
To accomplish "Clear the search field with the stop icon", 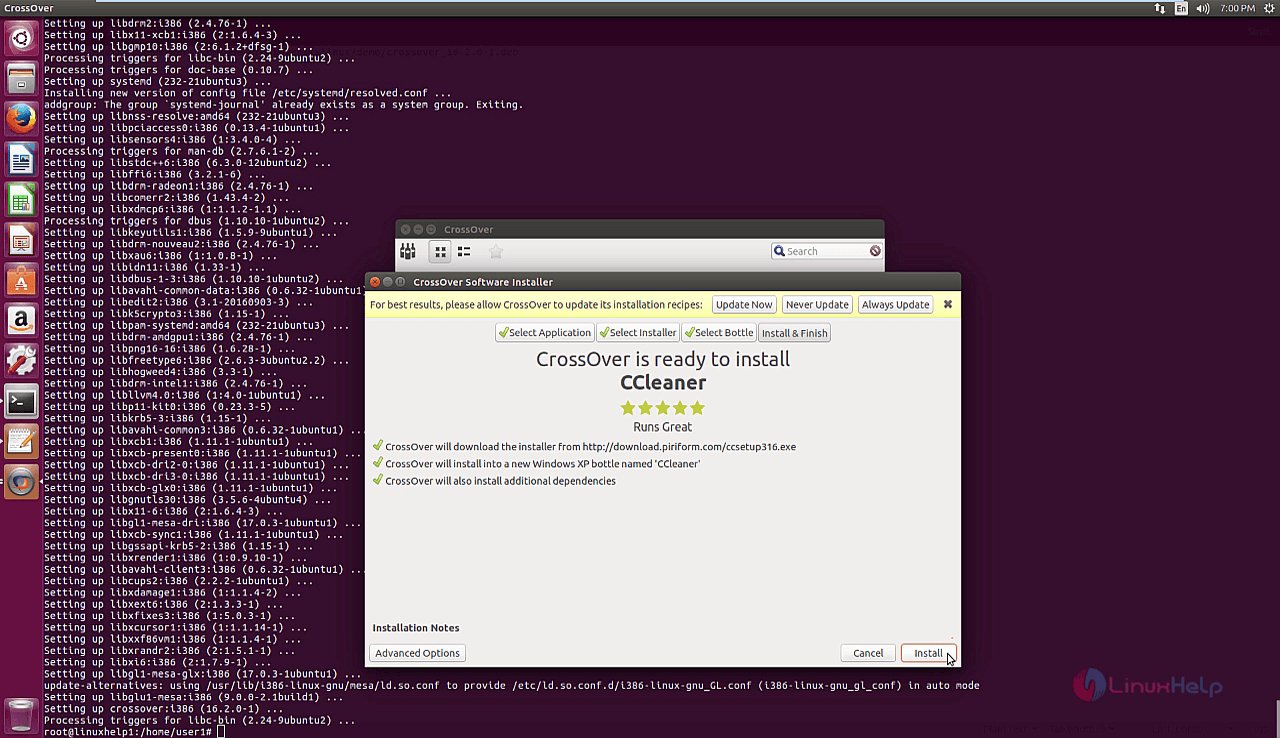I will (x=875, y=251).
